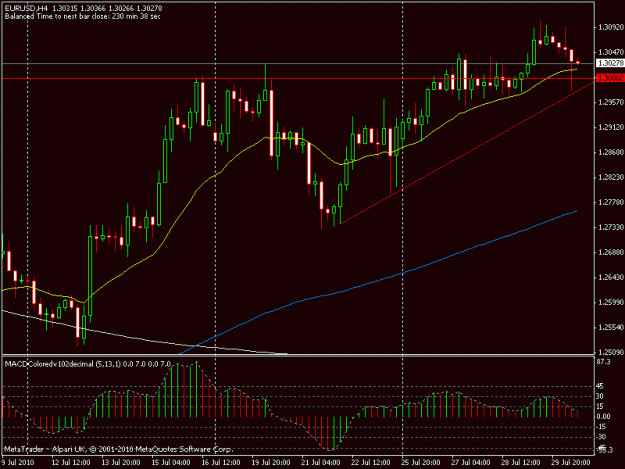
Task: Click the 1.28230 price scale value
Action: coord(610,177)
